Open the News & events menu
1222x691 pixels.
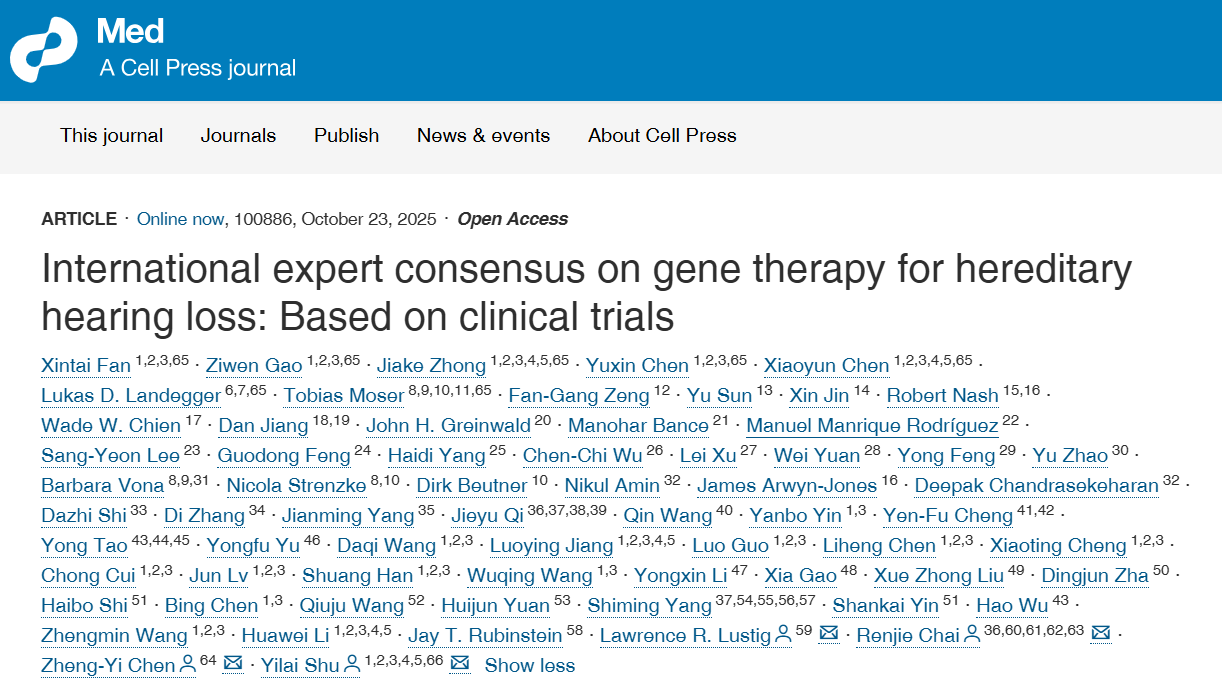(483, 136)
